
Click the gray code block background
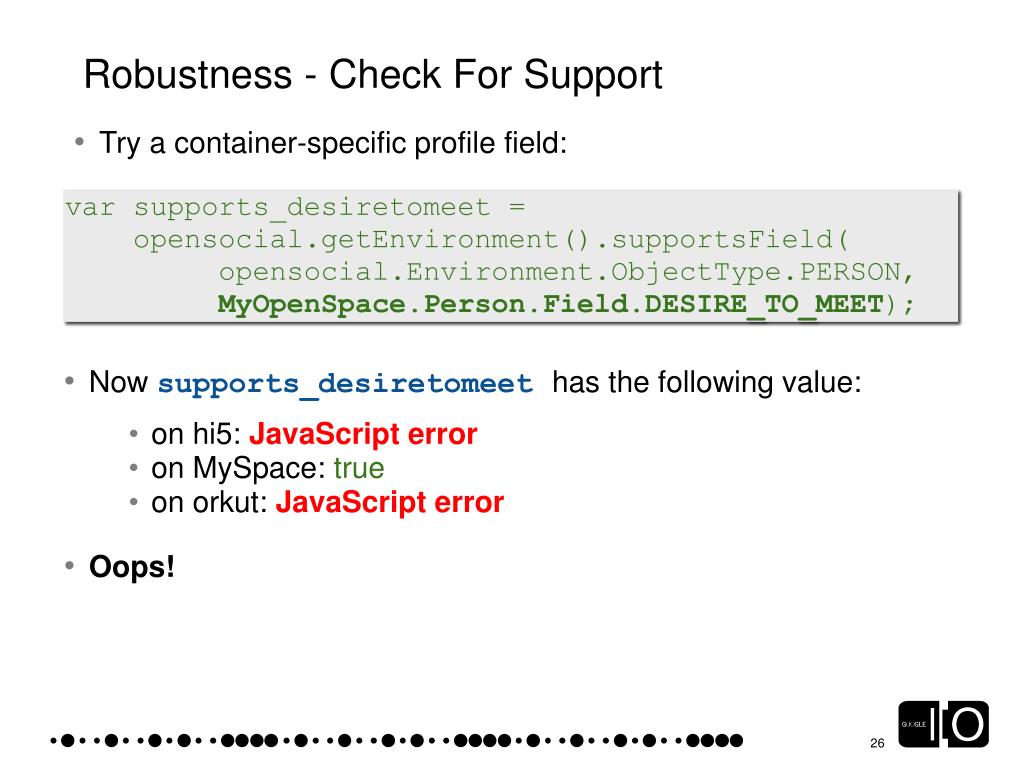(x=511, y=256)
